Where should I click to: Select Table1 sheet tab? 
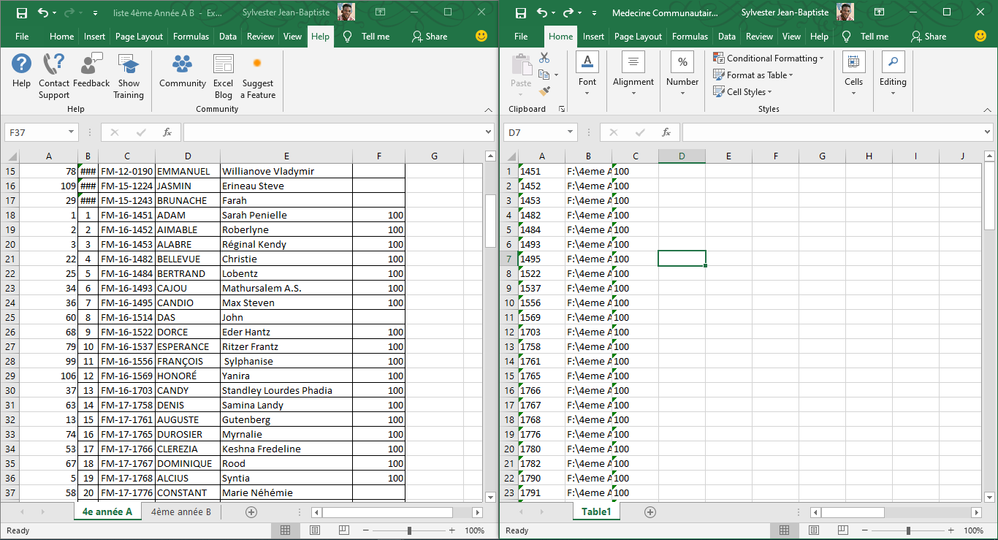pos(596,512)
